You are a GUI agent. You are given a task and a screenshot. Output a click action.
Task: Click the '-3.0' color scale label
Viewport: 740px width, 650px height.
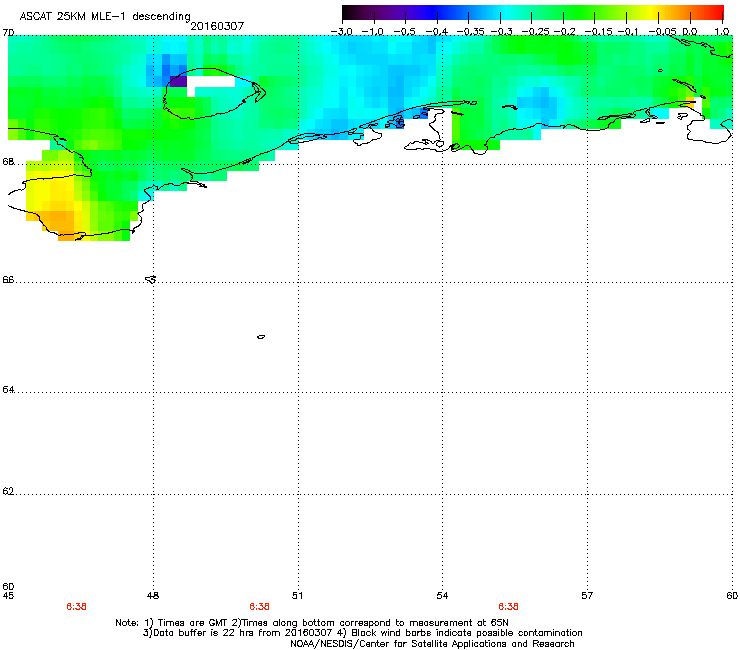coord(342,31)
